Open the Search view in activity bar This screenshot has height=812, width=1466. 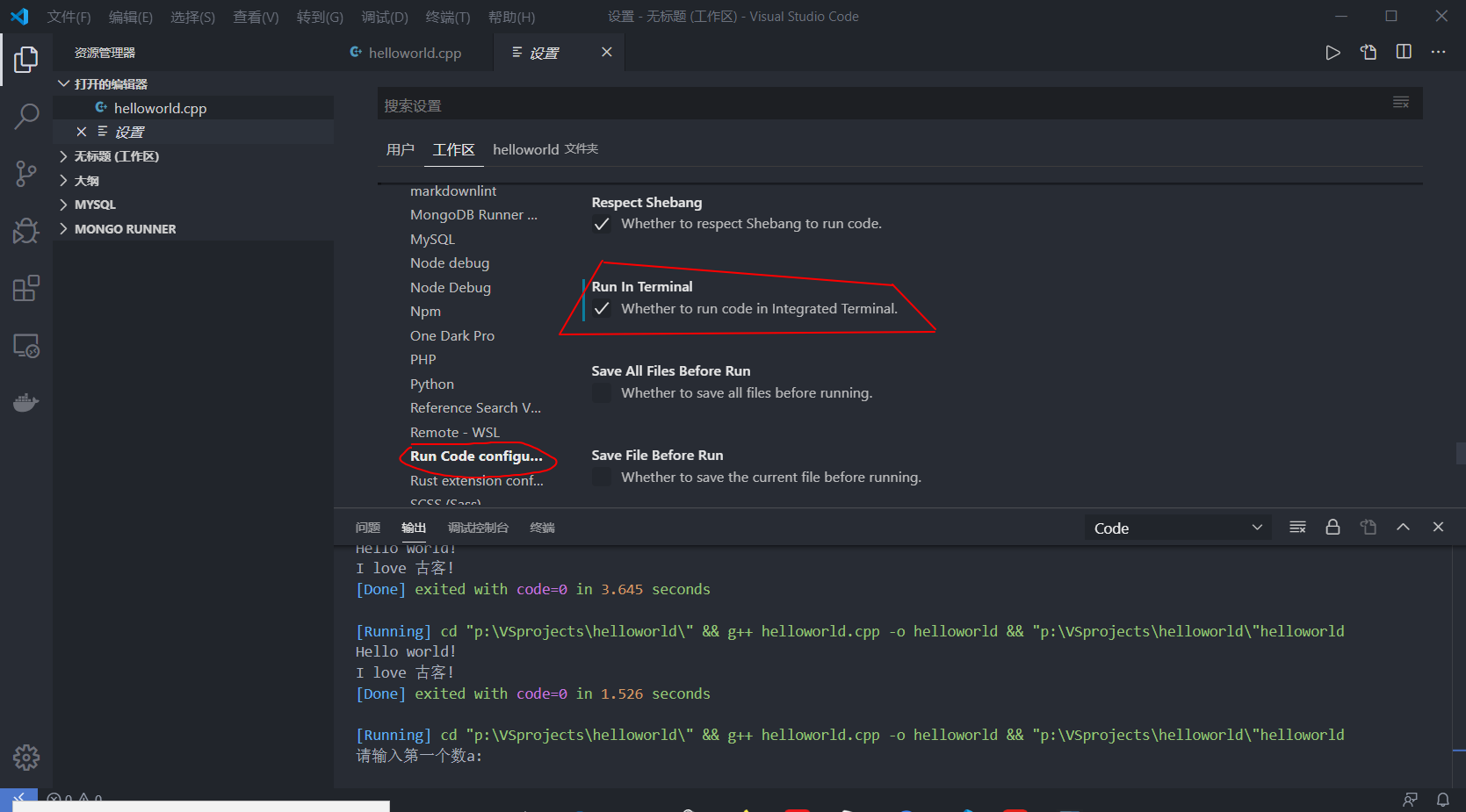coord(26,116)
